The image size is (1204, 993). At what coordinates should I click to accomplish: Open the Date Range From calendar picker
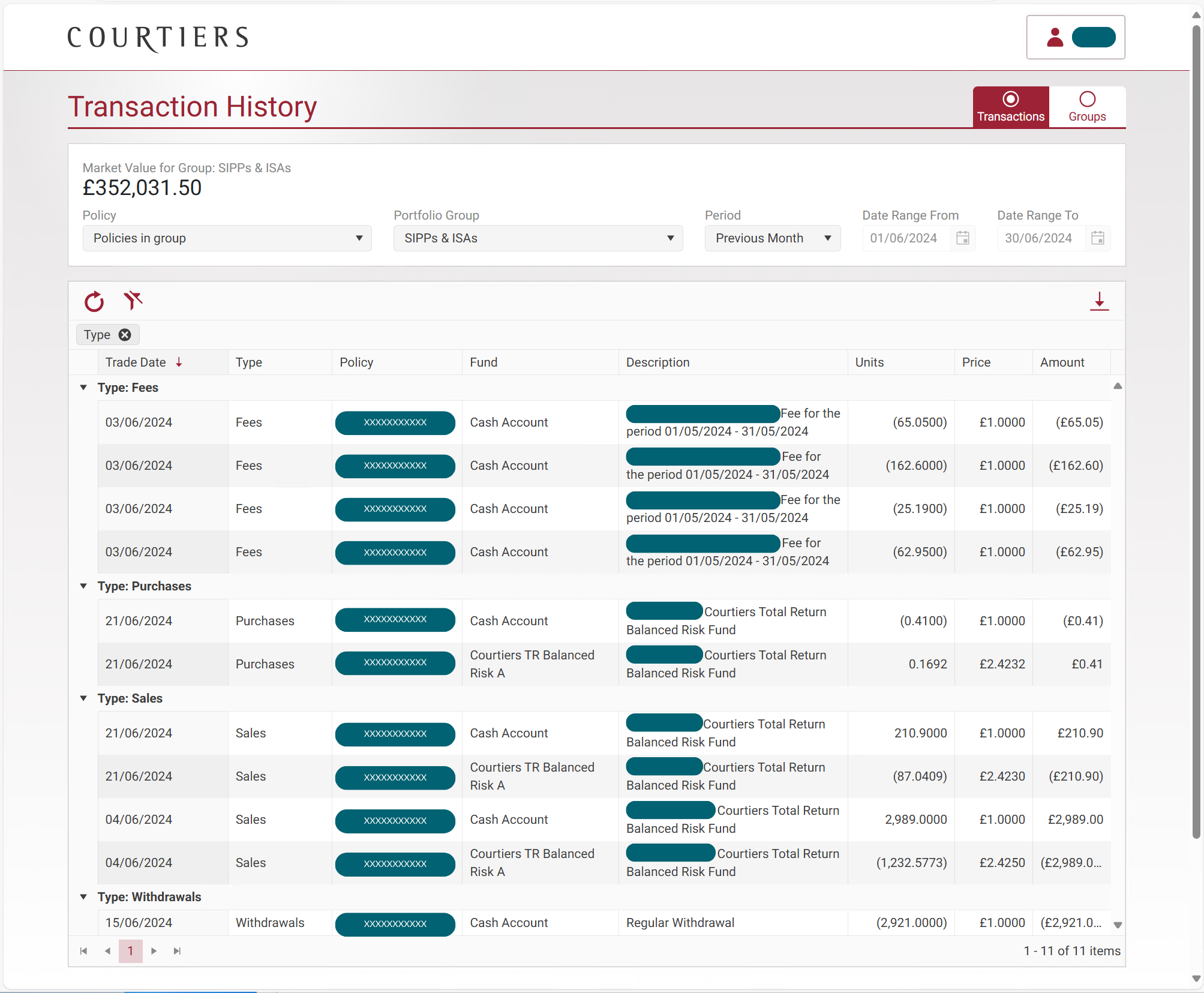click(963, 238)
